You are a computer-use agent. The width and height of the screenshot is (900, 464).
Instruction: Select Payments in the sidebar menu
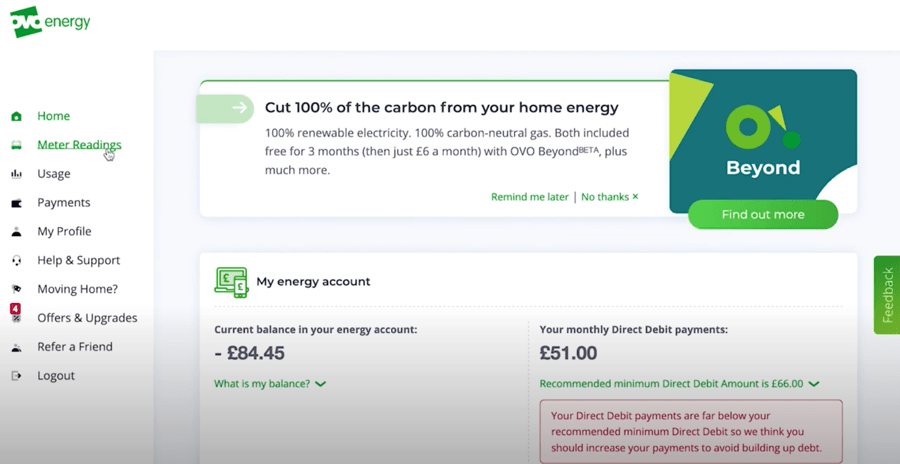click(64, 203)
